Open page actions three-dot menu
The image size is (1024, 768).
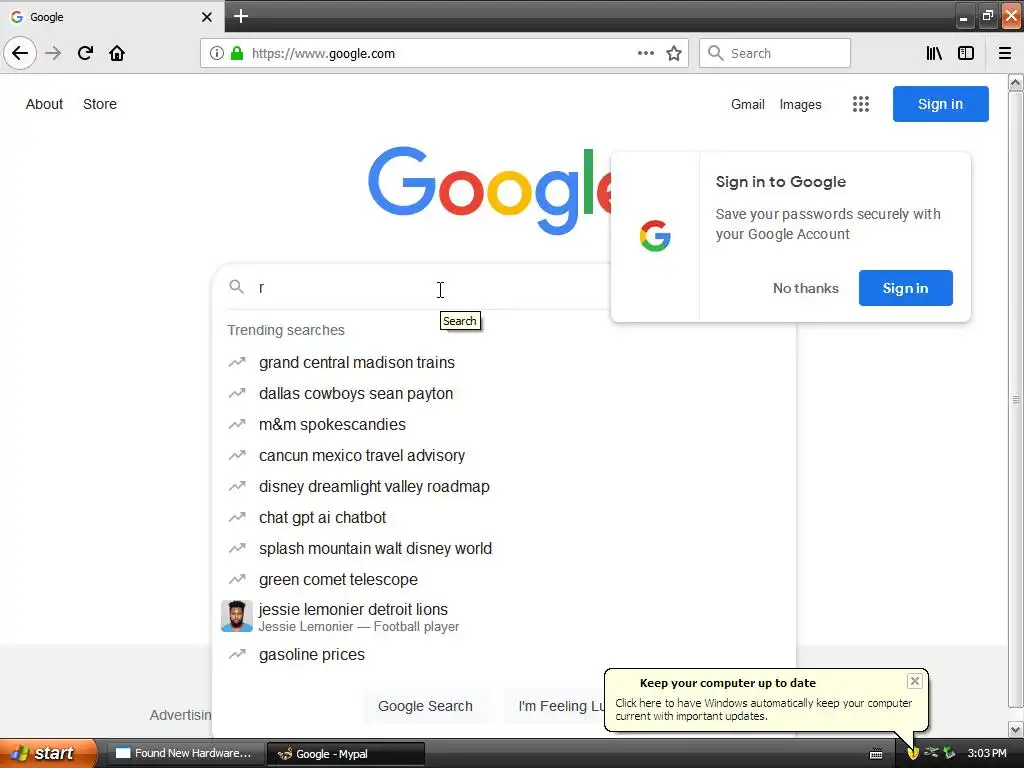646,53
